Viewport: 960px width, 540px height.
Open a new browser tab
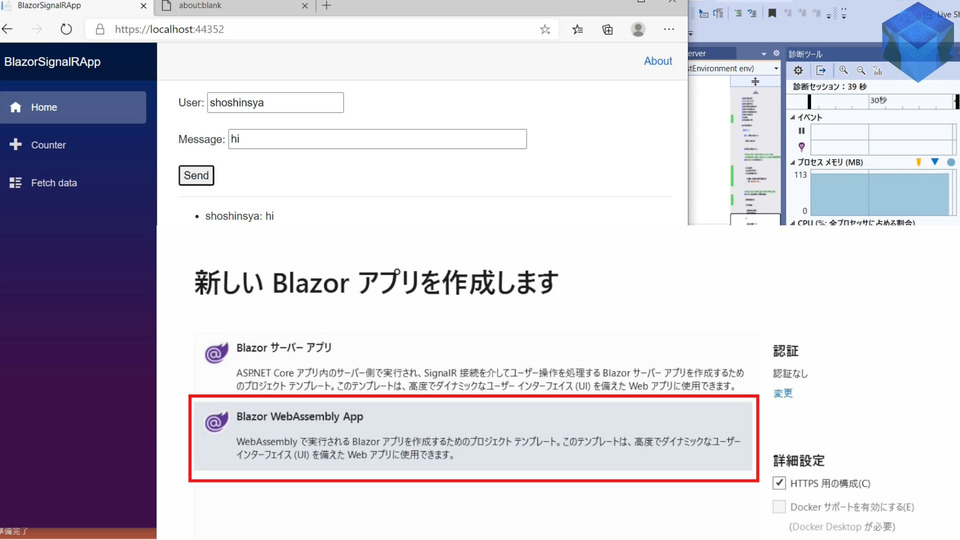[326, 6]
